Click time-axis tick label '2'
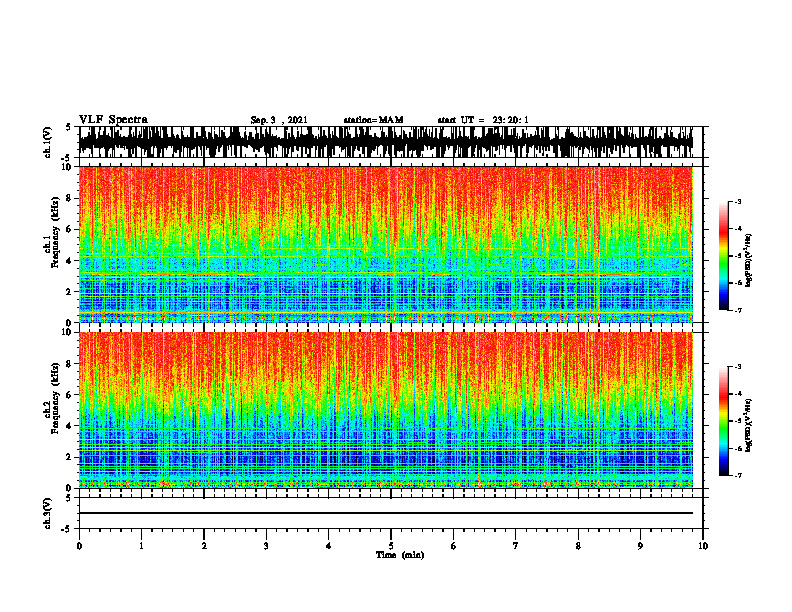This screenshot has height=612, width=792. tap(204, 546)
